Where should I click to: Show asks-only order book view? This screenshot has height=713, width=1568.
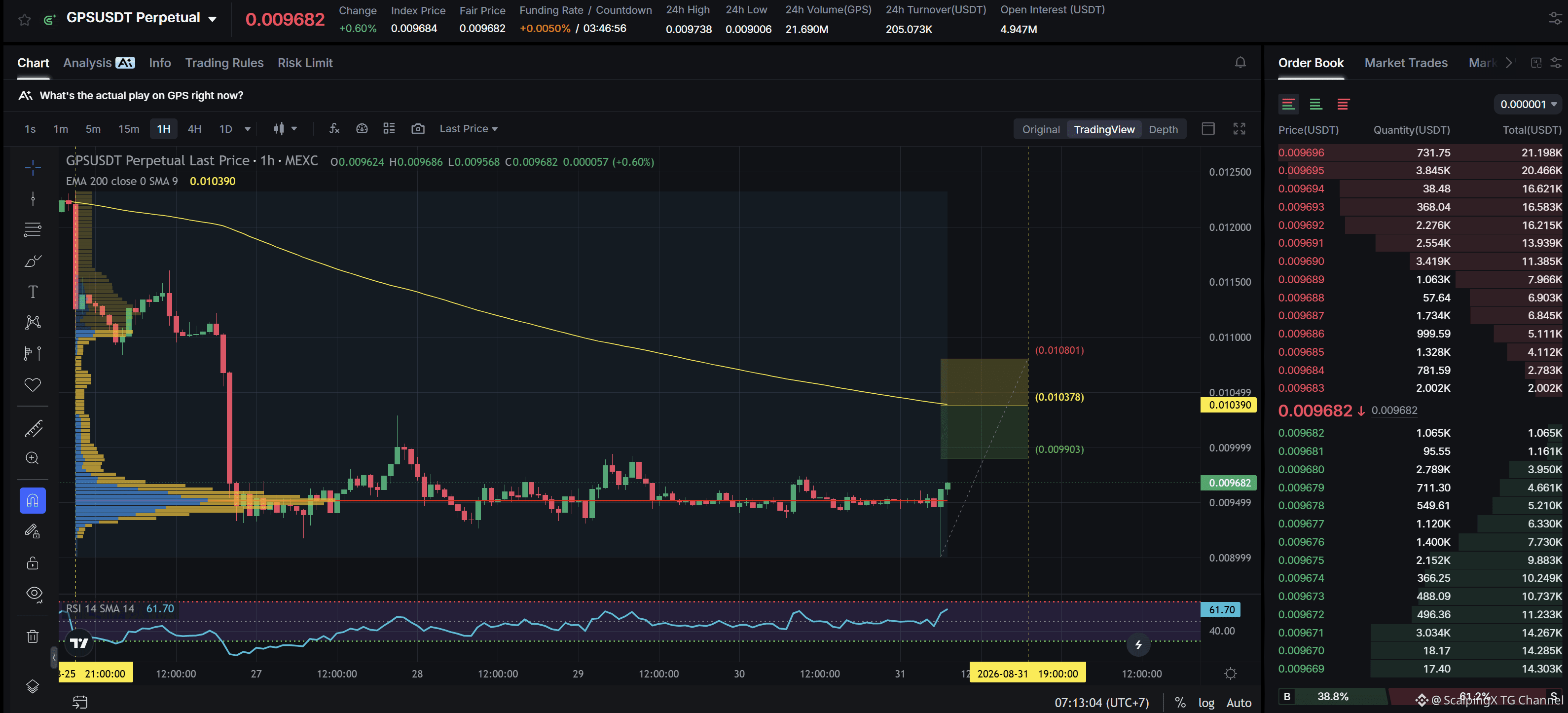point(1344,104)
